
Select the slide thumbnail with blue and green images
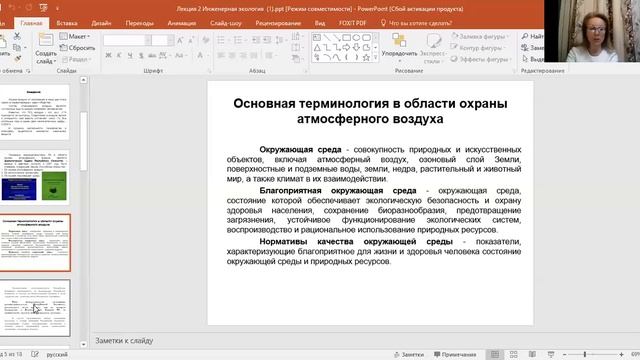point(35,178)
